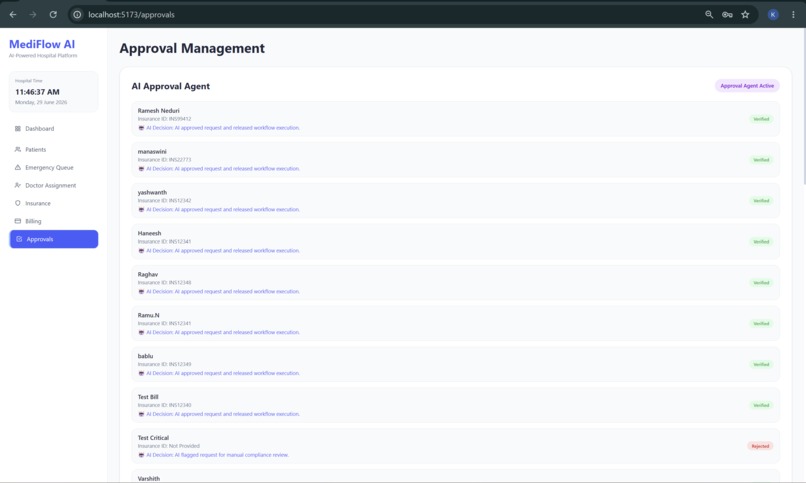Click the Insurance shield icon
This screenshot has height=483, width=806.
tap(18, 203)
